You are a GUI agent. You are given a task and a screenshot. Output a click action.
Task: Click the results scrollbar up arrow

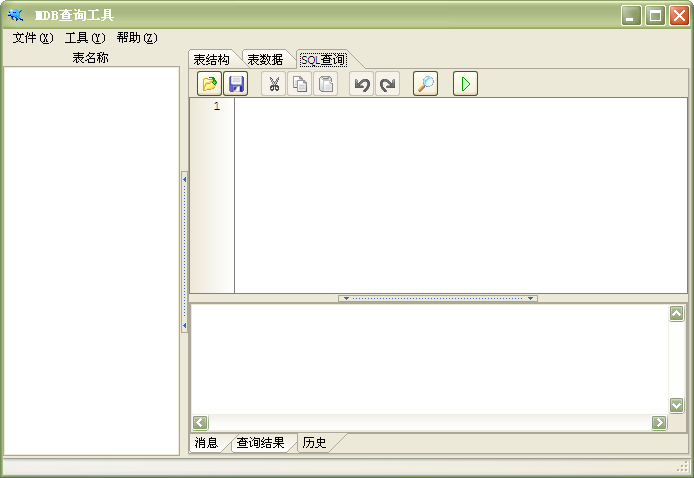(x=677, y=314)
